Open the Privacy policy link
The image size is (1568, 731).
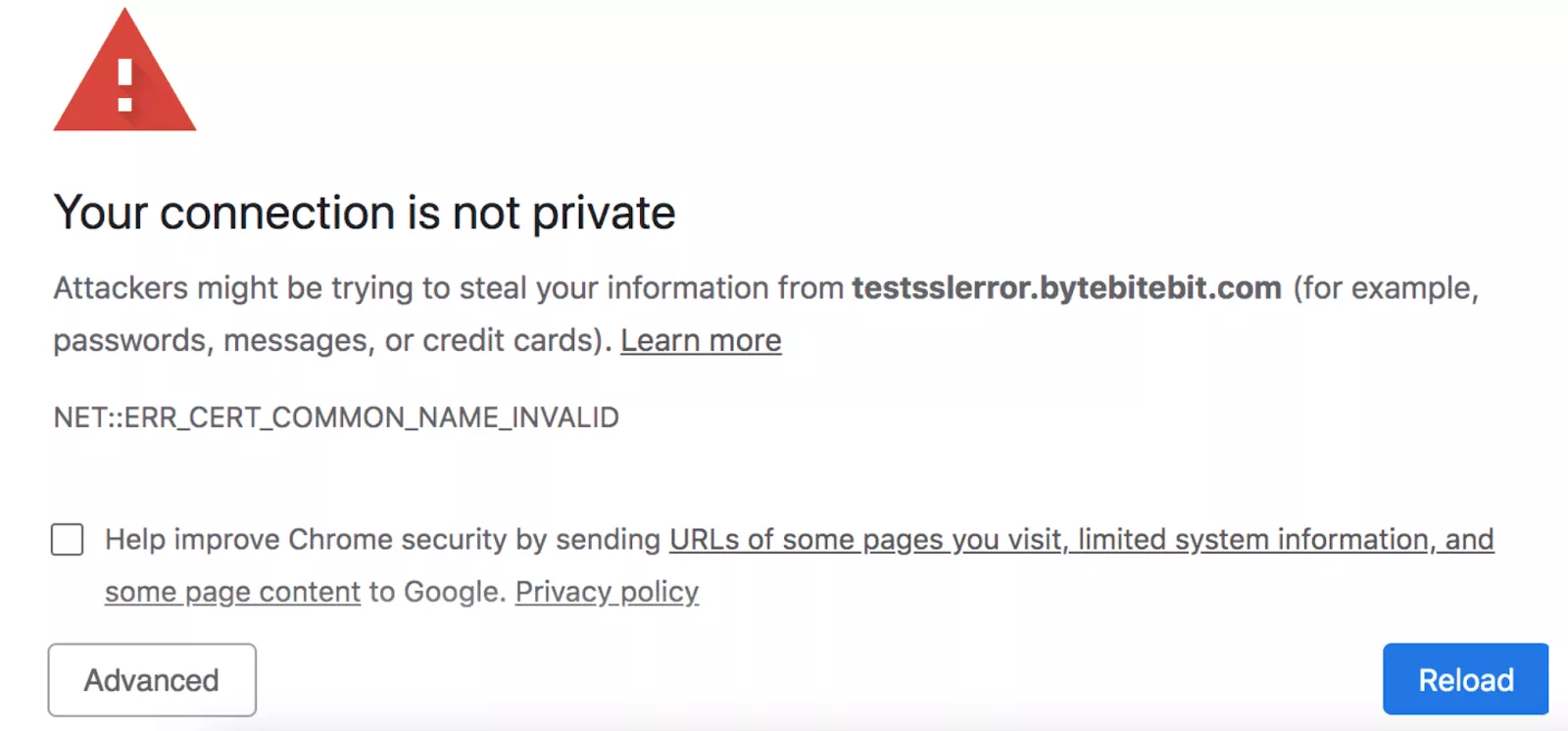click(607, 592)
